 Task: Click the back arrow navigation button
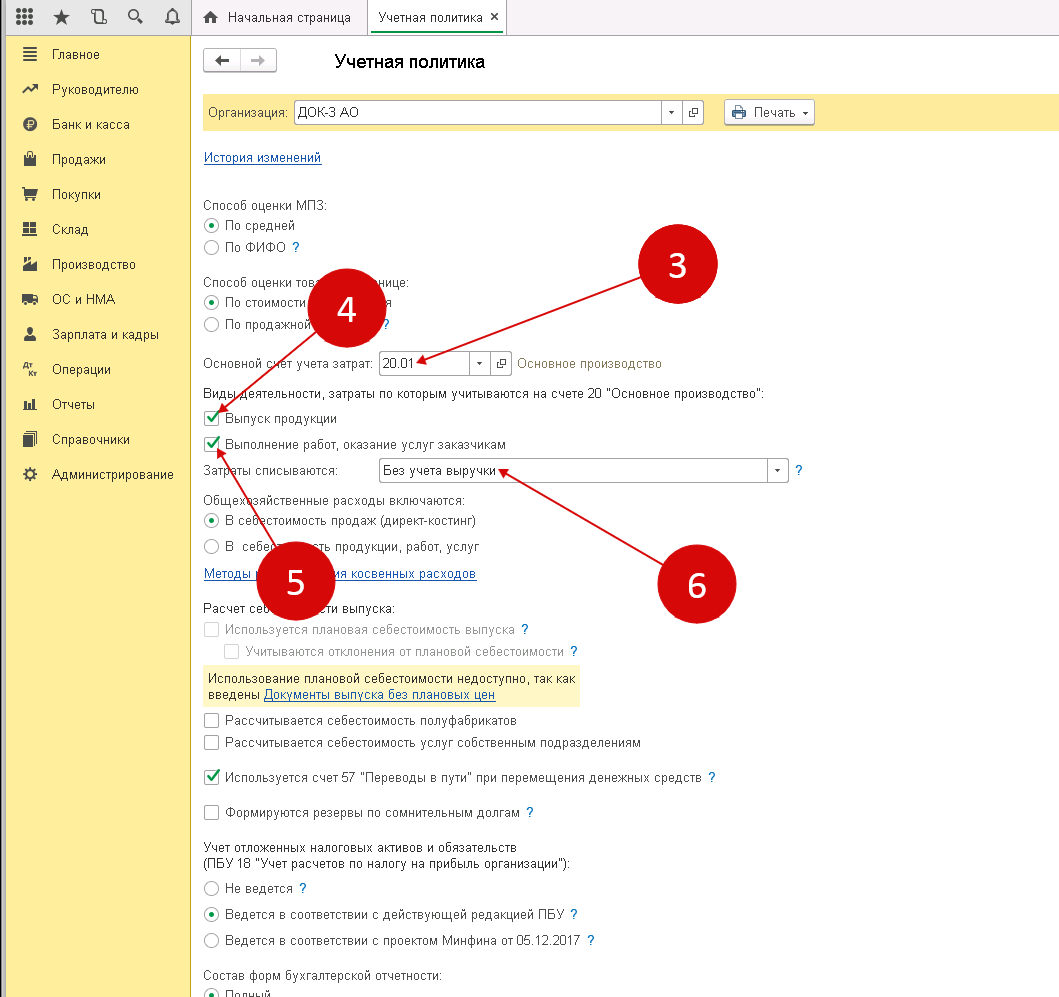(x=221, y=61)
